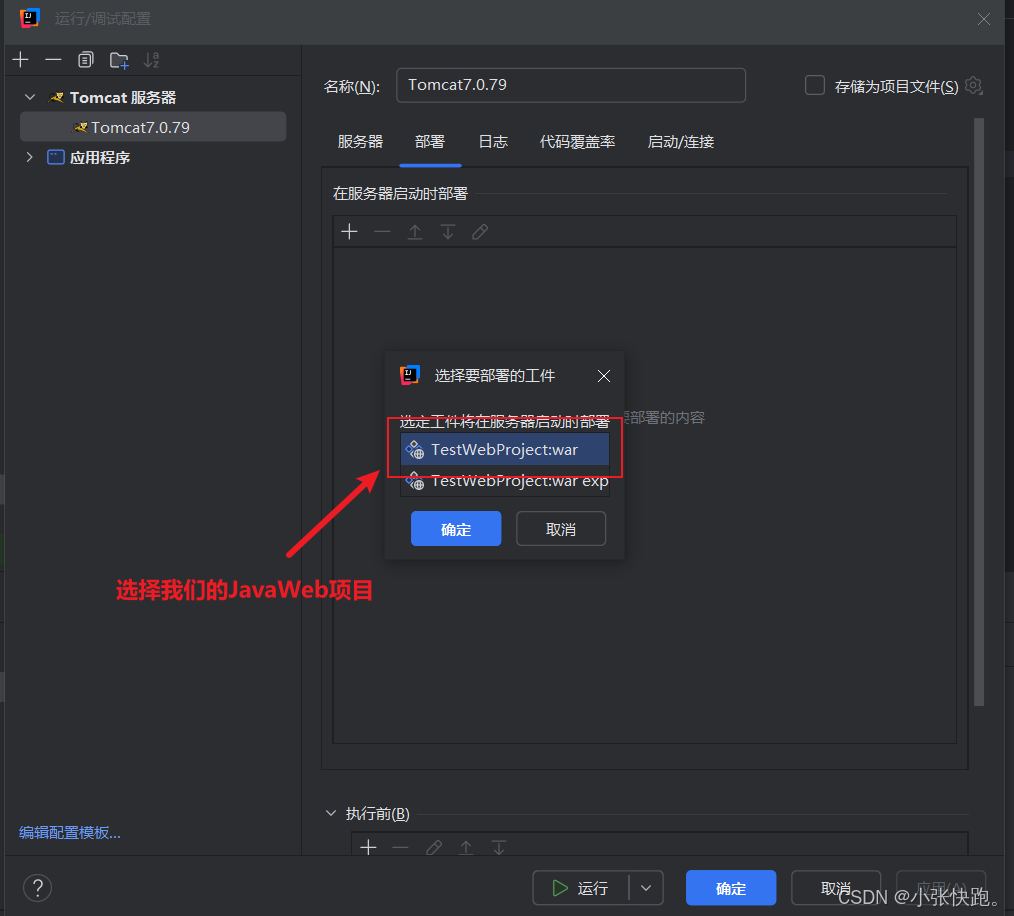Confirm the main configuration dialog

coord(731,888)
